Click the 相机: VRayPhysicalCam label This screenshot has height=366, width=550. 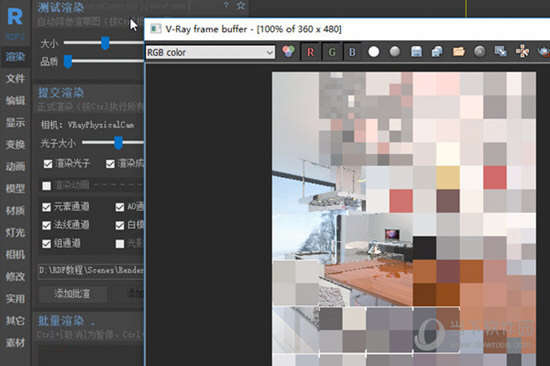point(87,125)
